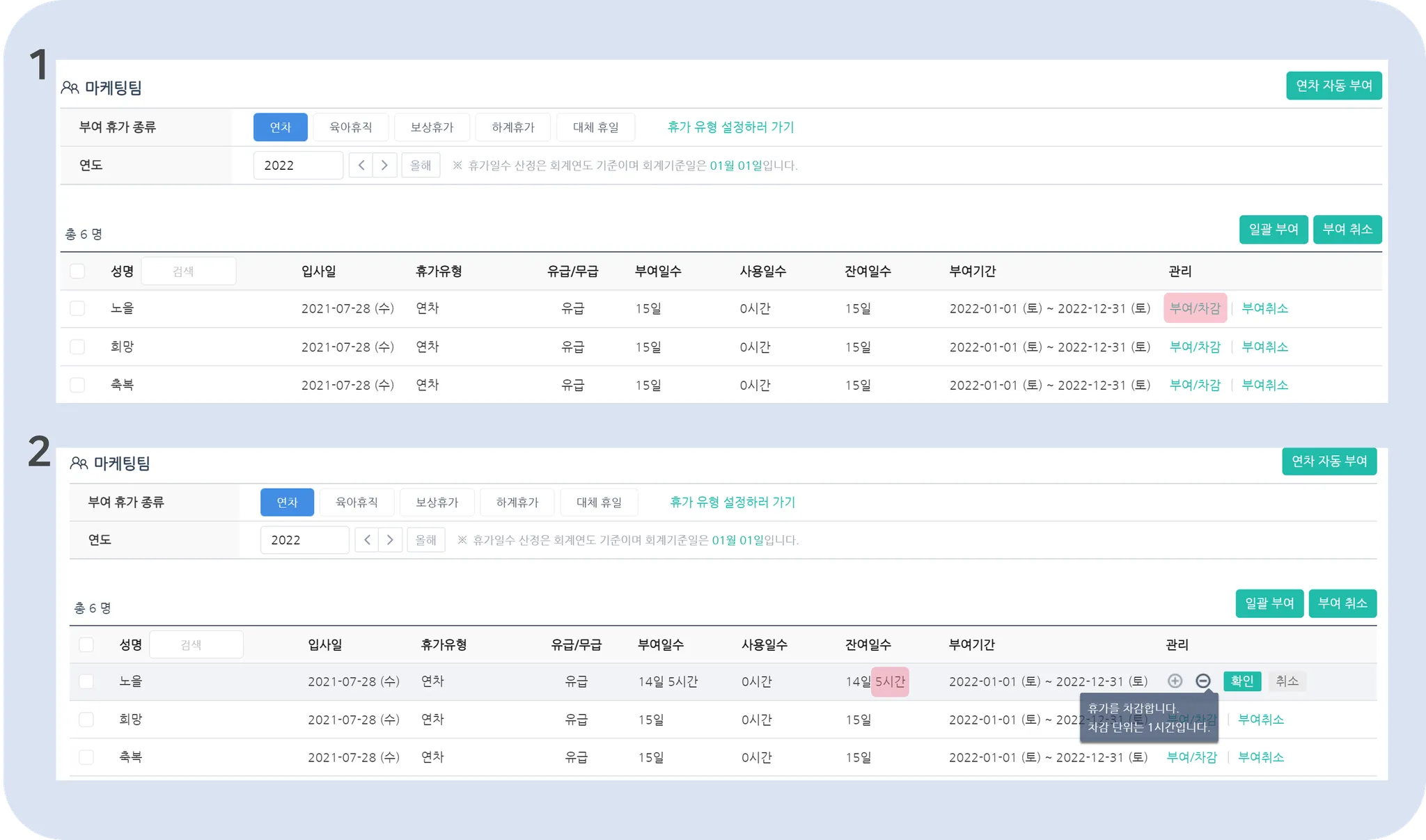Image resolution: width=1426 pixels, height=840 pixels.
Task: Click the highlighted 부여/차감 link for 노을
Action: point(1195,308)
